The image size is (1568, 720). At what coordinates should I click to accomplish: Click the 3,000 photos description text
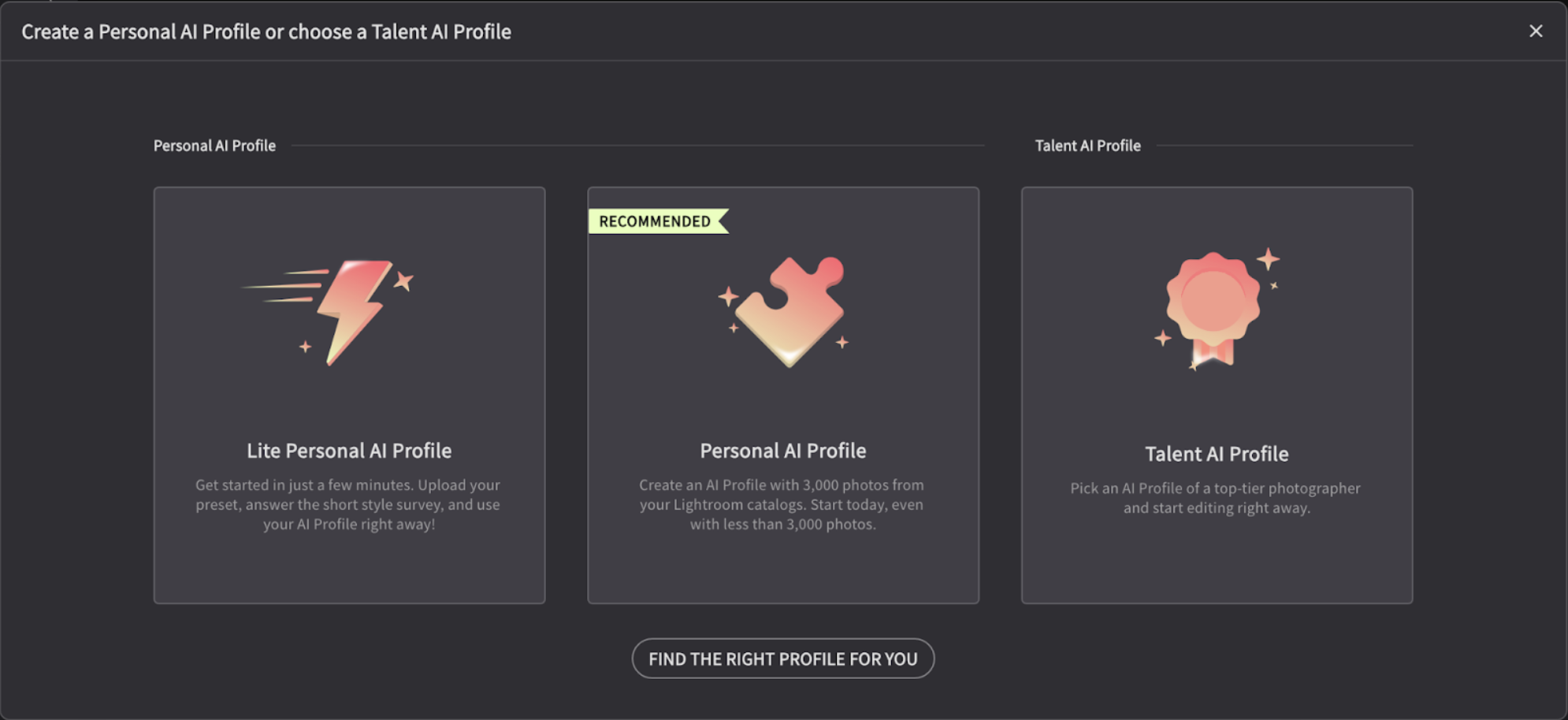tap(782, 504)
